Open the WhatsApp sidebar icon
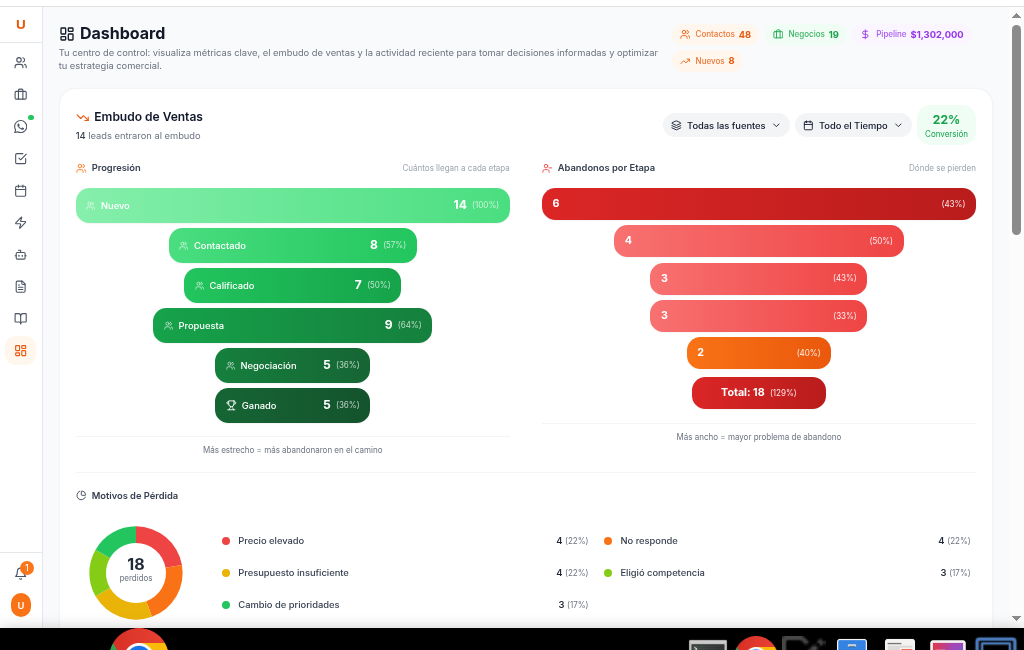 coord(21,127)
